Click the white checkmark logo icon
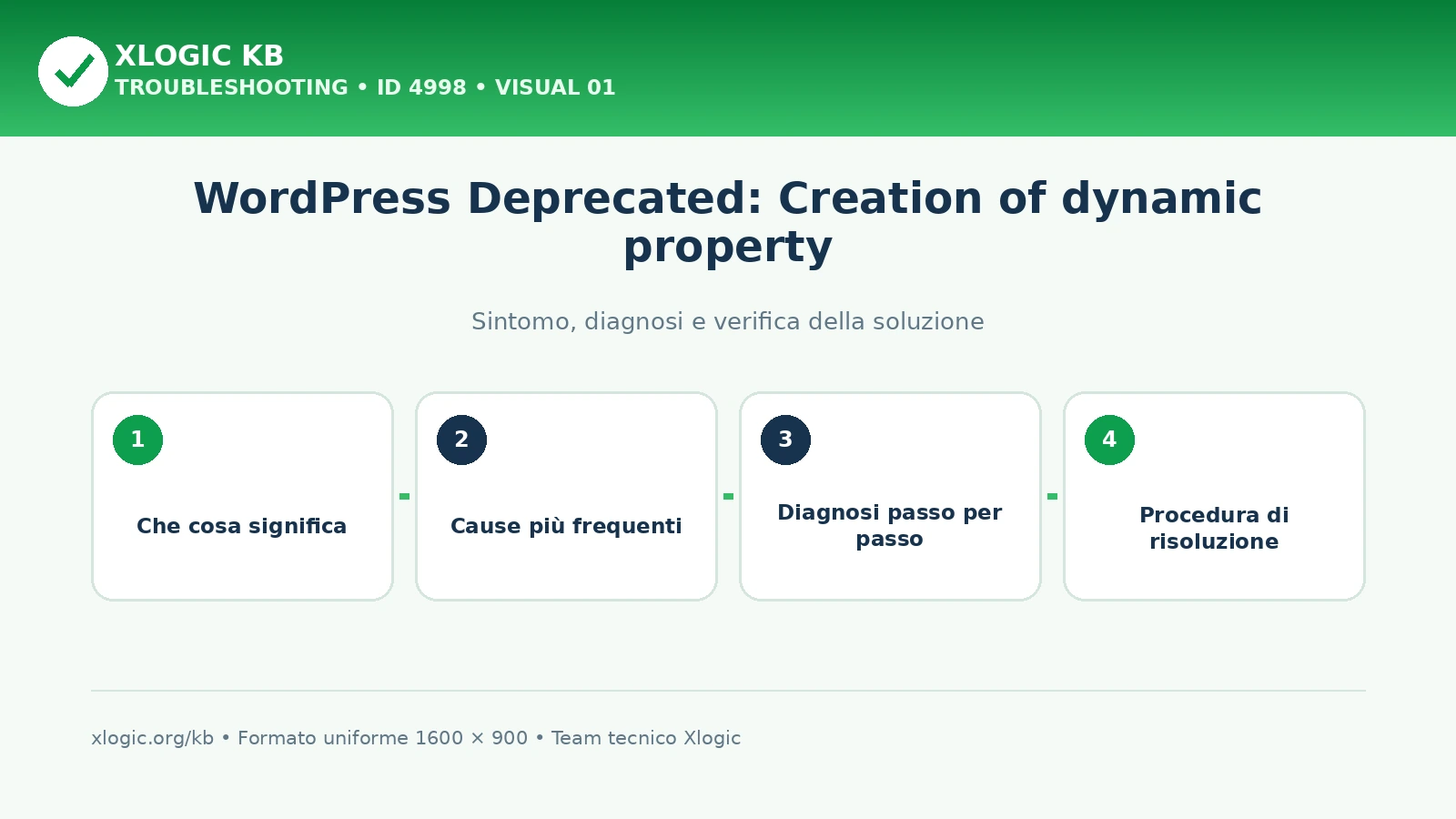 [x=73, y=71]
